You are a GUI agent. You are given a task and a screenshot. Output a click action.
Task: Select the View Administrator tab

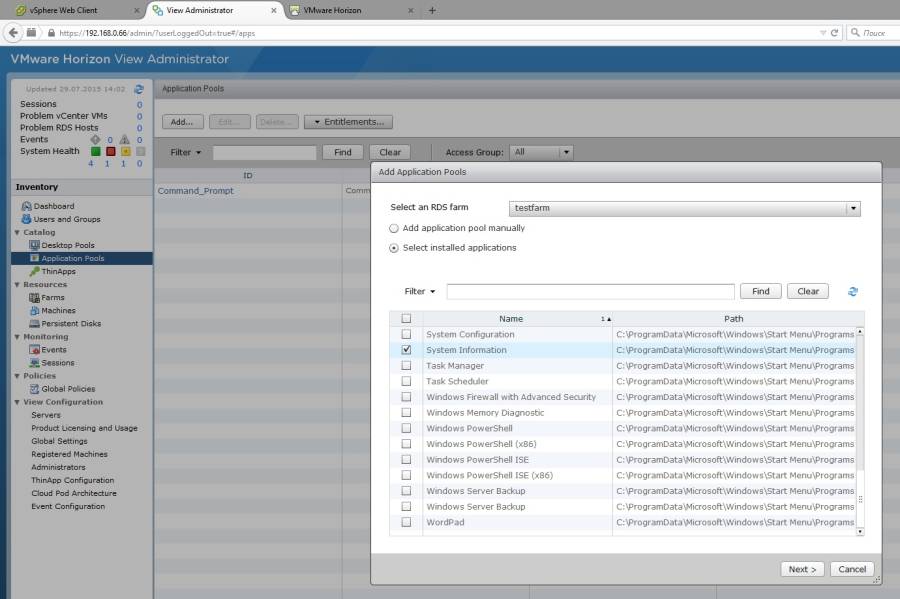[214, 10]
